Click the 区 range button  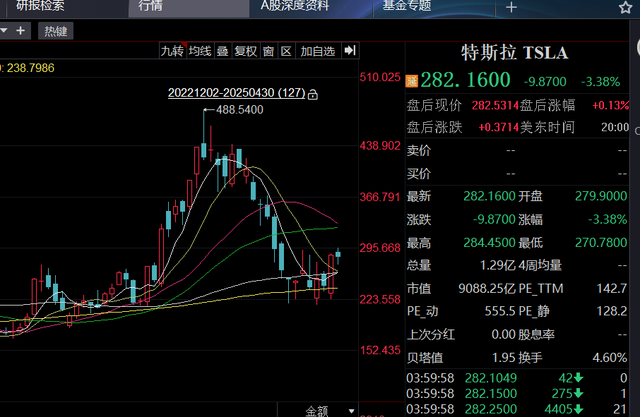point(286,51)
